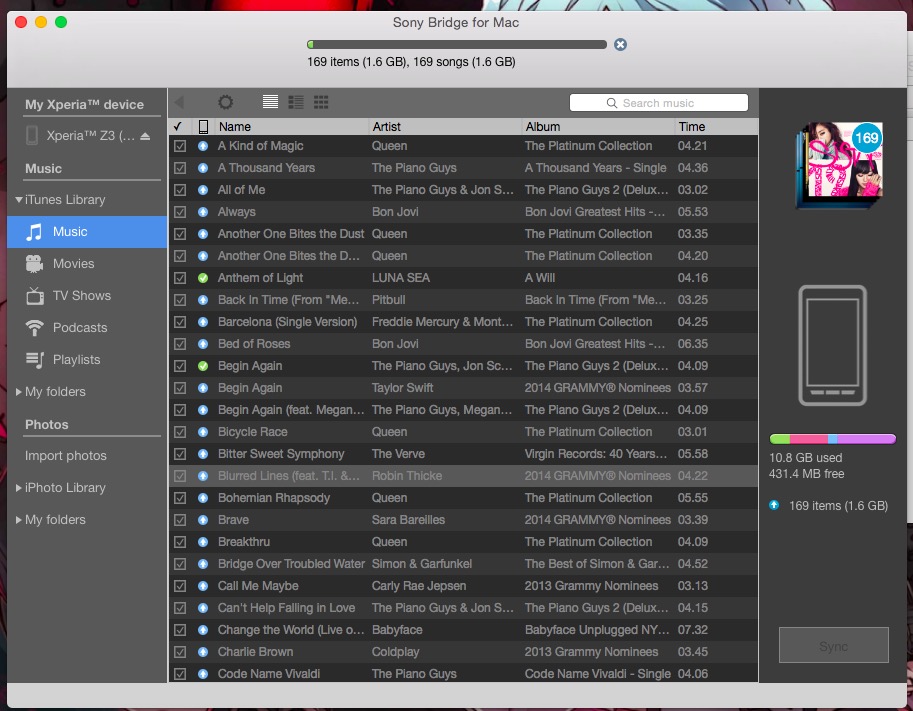Expand the iPhoto Library tree
Image resolution: width=913 pixels, height=711 pixels.
[x=19, y=488]
